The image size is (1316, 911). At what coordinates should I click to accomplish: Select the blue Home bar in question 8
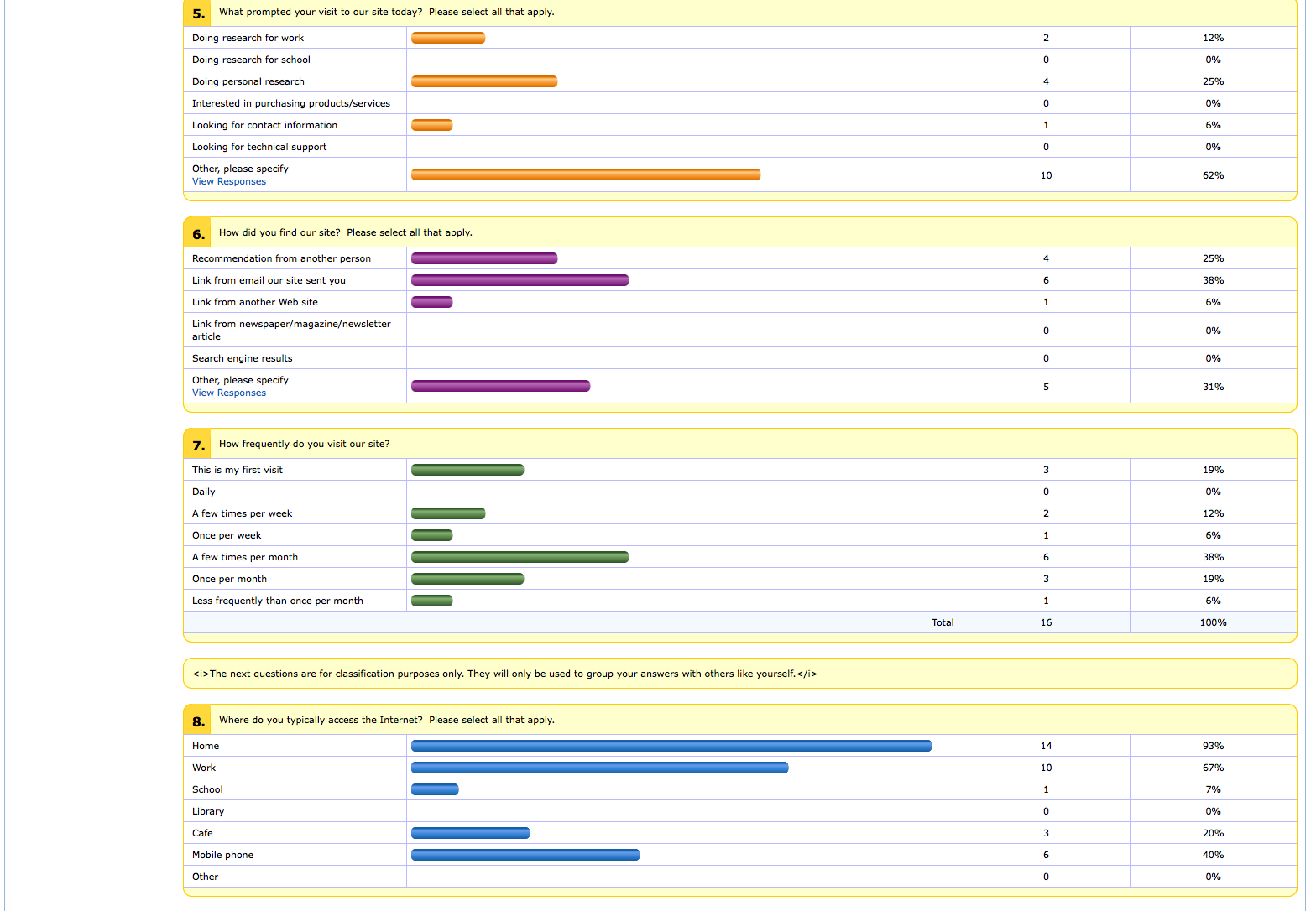pos(671,746)
